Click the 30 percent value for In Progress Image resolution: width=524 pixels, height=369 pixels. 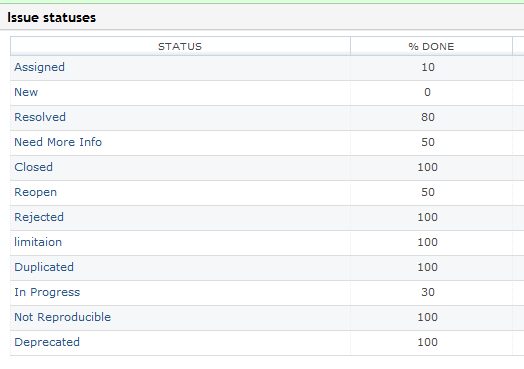[428, 292]
